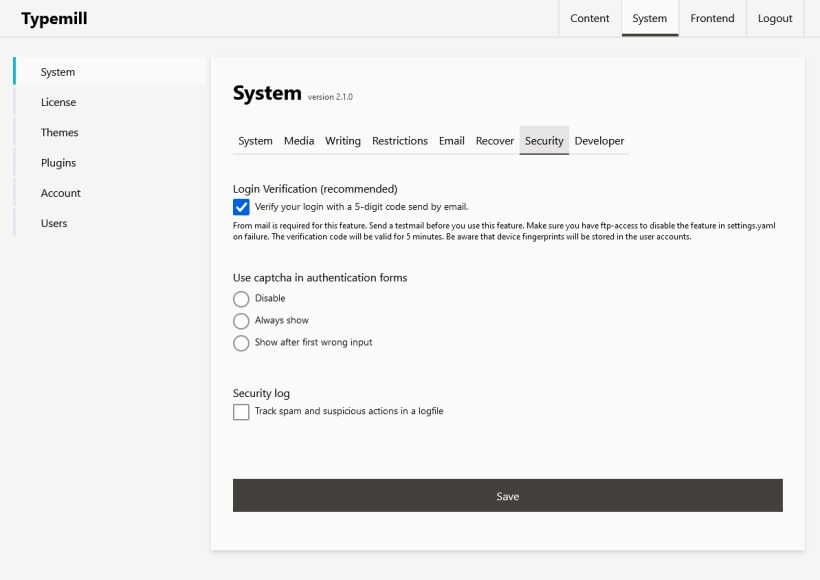Image resolution: width=820 pixels, height=580 pixels.
Task: Open Account in the sidebar
Action: click(110, 193)
